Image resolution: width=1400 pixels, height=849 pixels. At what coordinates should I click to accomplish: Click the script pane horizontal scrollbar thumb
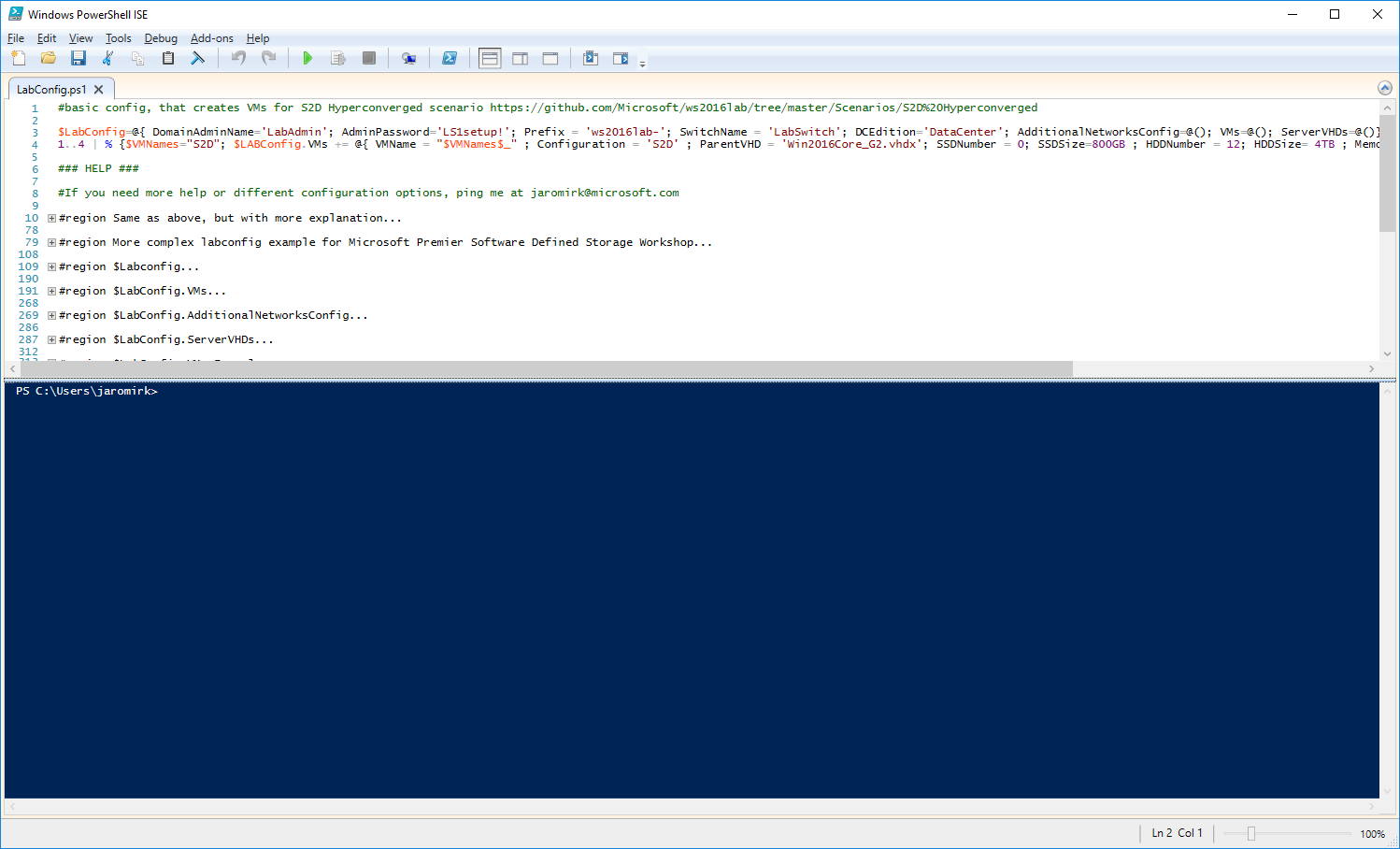[x=546, y=368]
